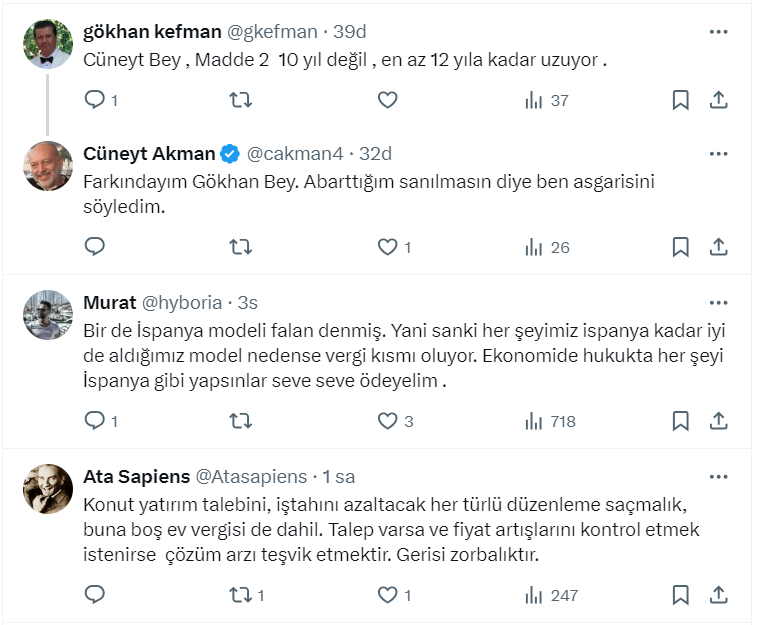Open Cüneyt Akman's profile name link
Image resolution: width=760 pixels, height=625 pixels.
coord(150,154)
